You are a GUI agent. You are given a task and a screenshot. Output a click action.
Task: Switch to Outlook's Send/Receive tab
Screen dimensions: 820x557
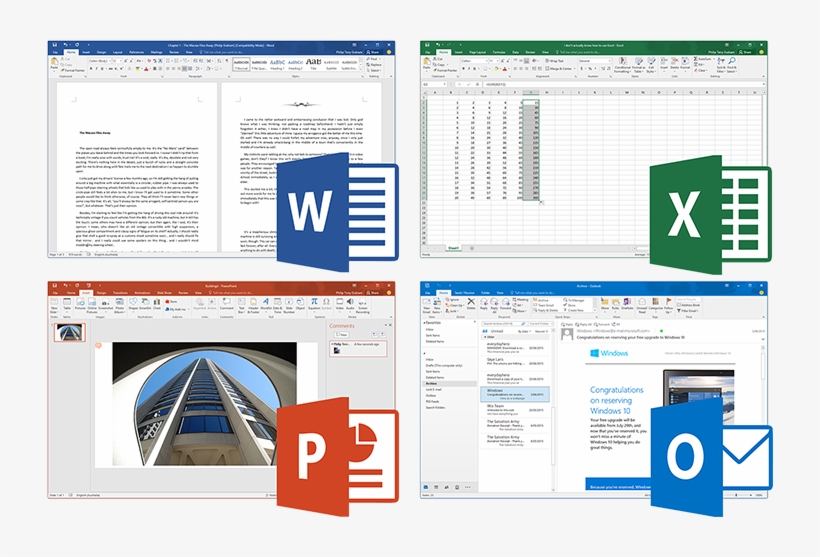pos(464,293)
